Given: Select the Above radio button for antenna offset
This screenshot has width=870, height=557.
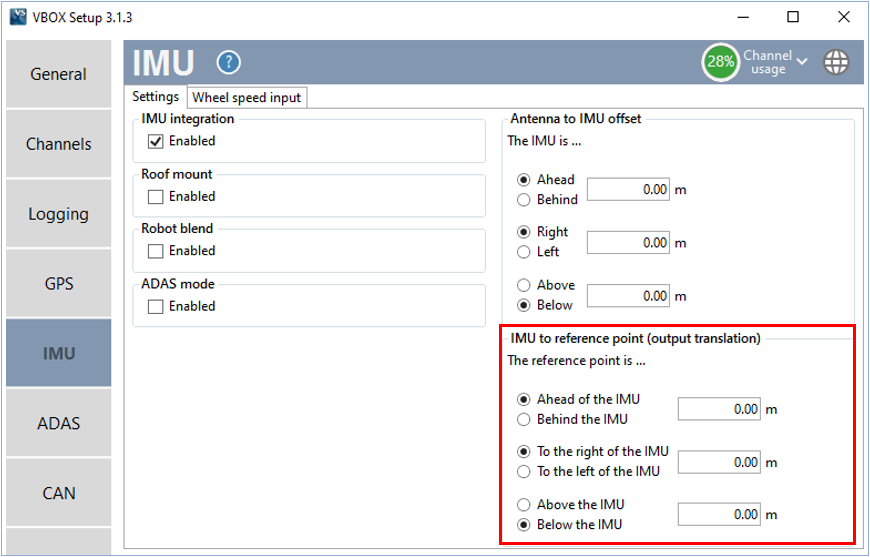Looking at the screenshot, I should pyautogui.click(x=523, y=285).
